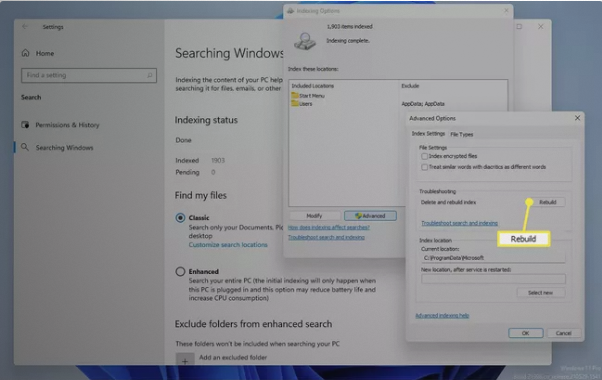
Task: Toggle treat similar words with diacritics checkbox
Action: coord(424,167)
